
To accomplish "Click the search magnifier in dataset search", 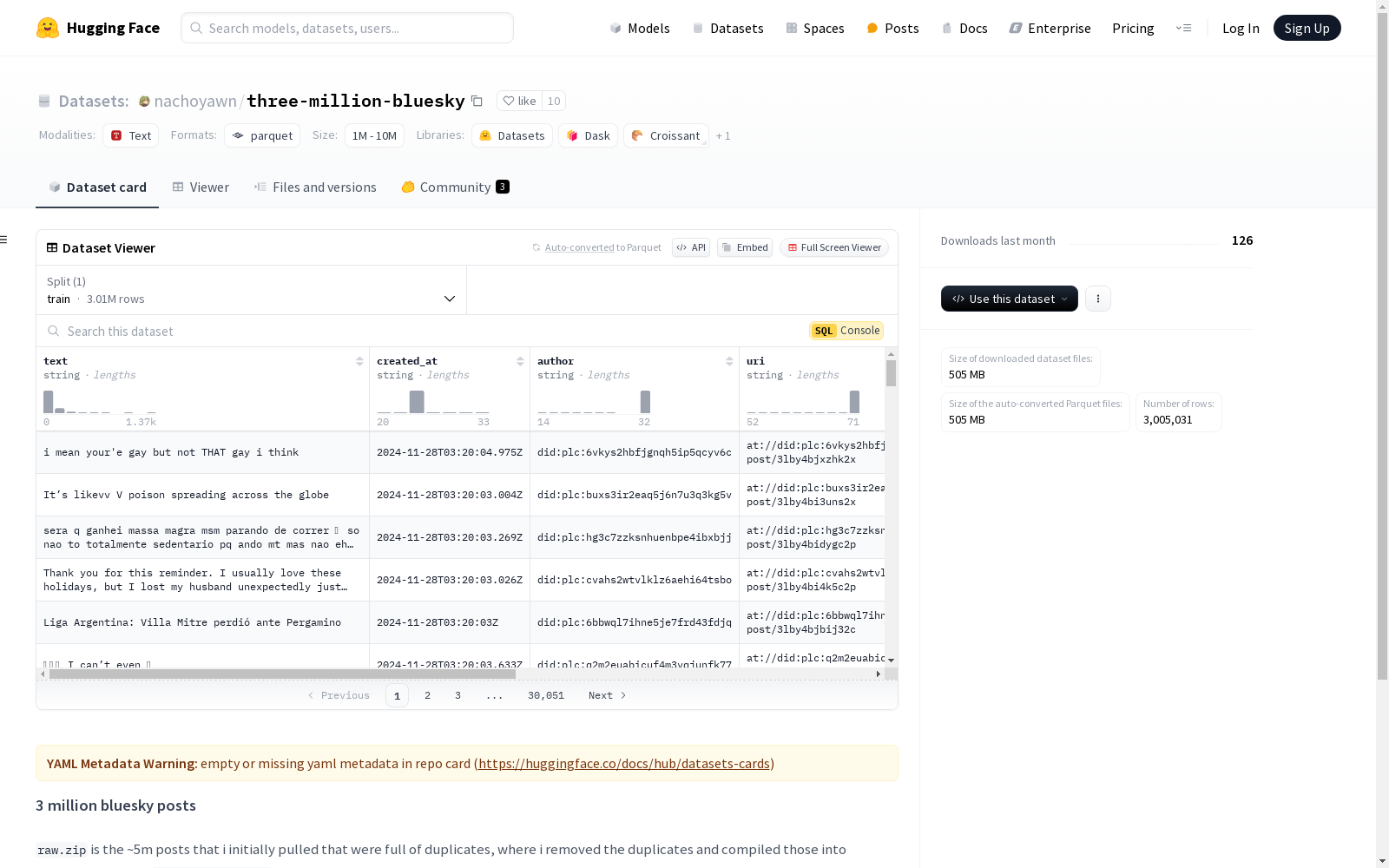I will pyautogui.click(x=54, y=331).
